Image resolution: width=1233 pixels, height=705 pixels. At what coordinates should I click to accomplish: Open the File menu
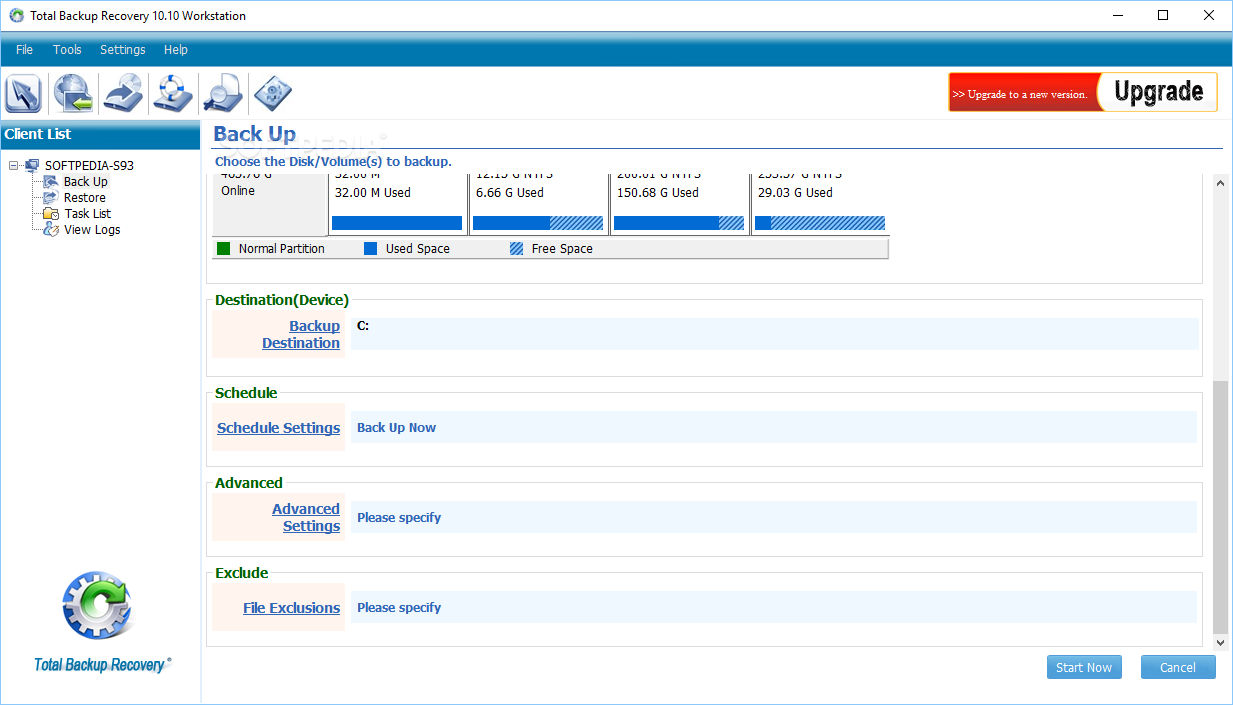[x=24, y=50]
